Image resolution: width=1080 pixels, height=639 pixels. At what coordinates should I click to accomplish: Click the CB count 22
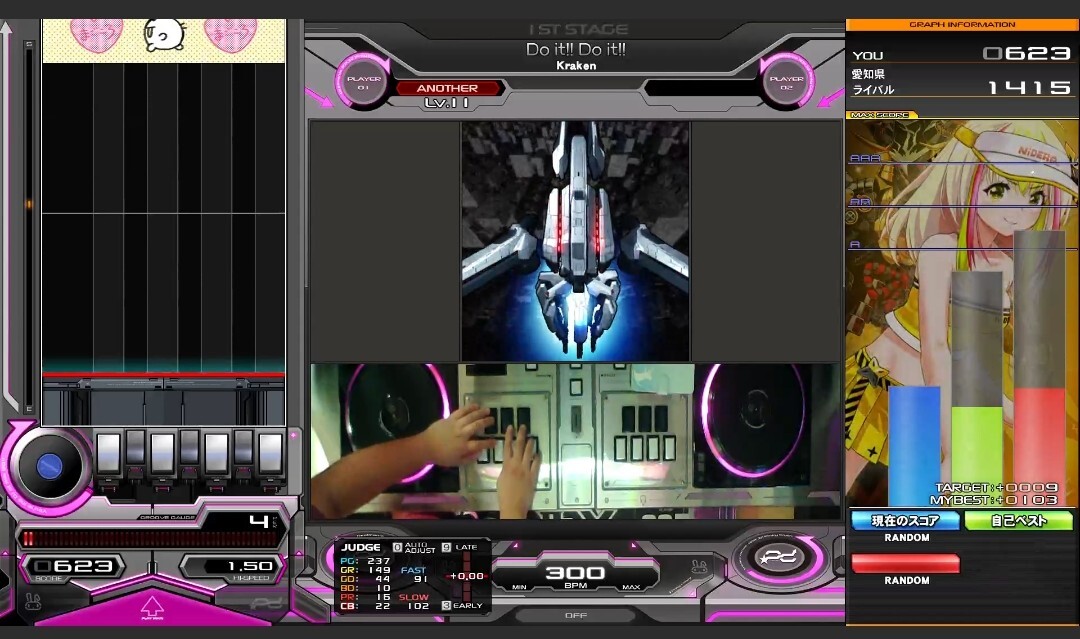pyautogui.click(x=383, y=606)
